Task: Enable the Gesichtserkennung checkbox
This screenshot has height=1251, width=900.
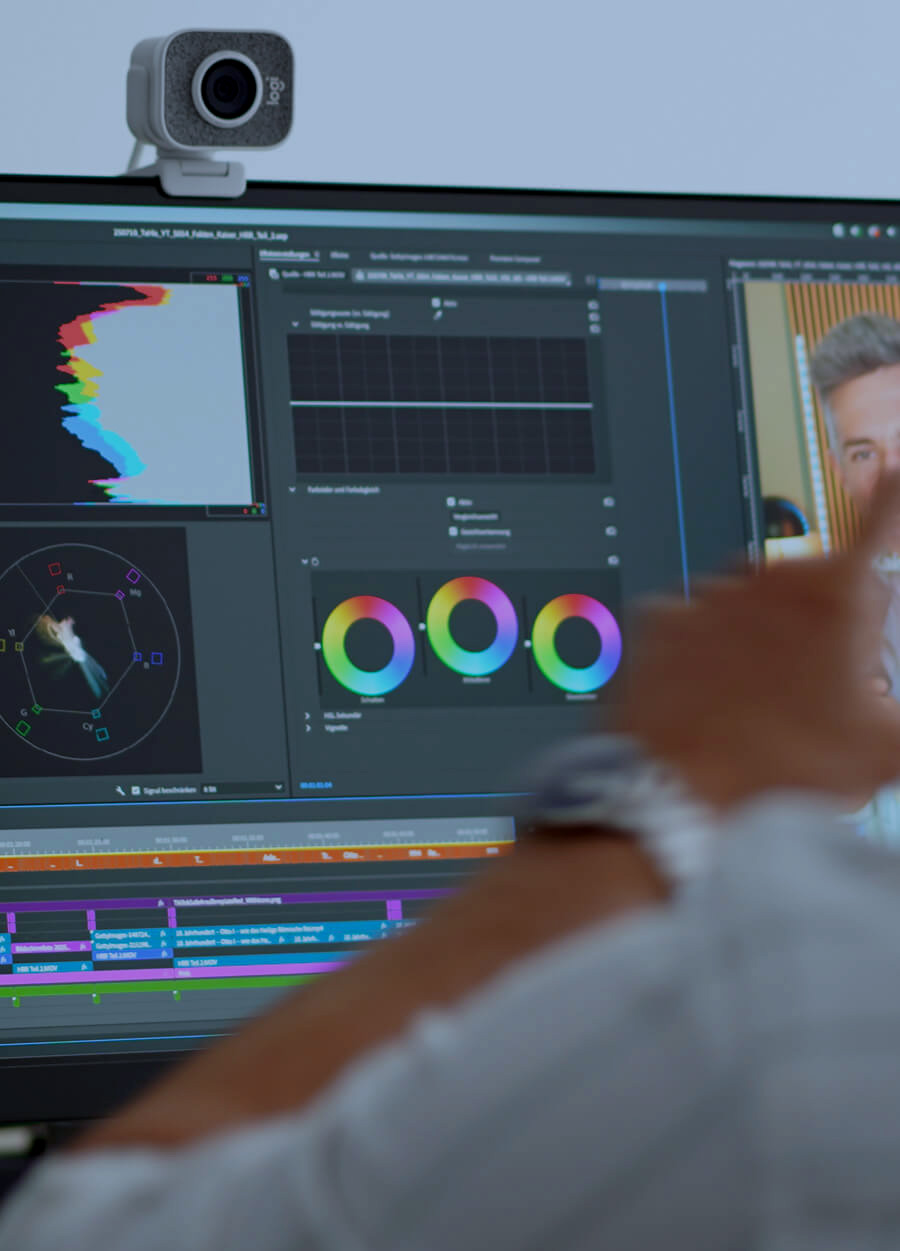Action: pos(453,532)
